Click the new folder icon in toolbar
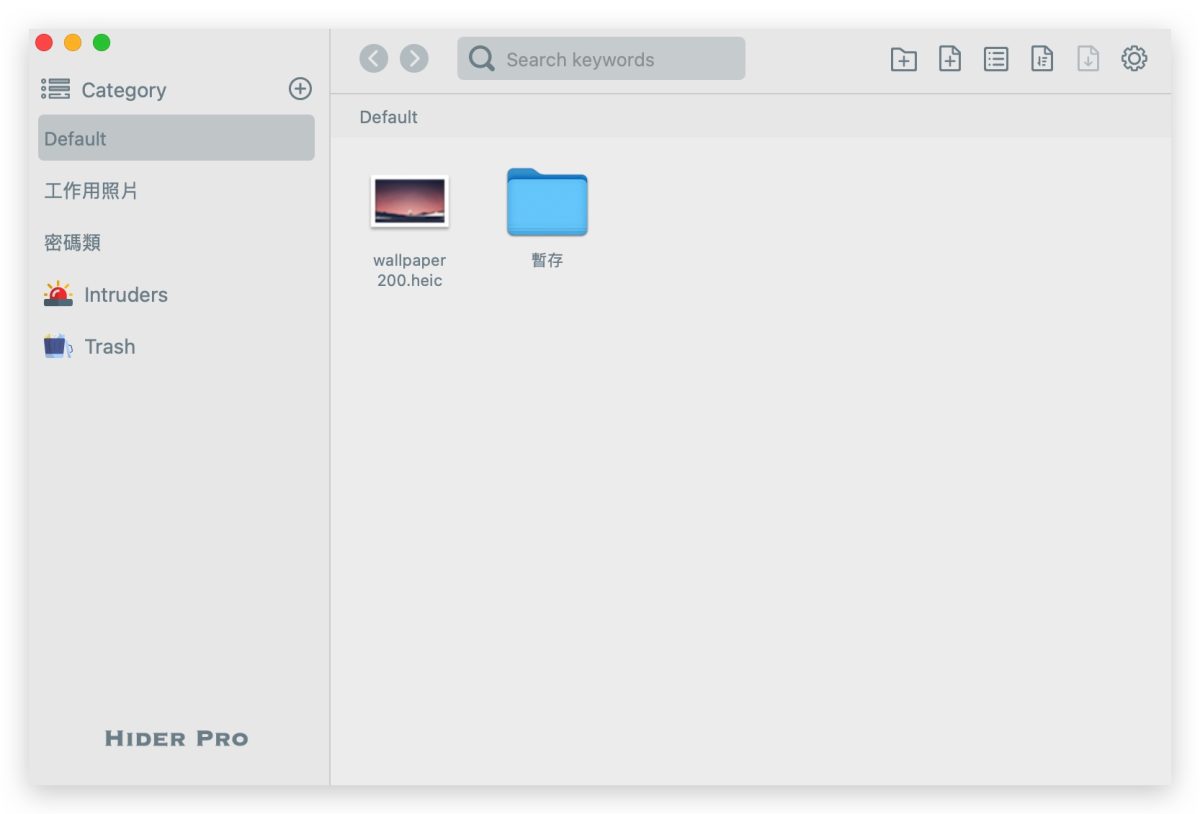This screenshot has width=1200, height=814. click(903, 60)
